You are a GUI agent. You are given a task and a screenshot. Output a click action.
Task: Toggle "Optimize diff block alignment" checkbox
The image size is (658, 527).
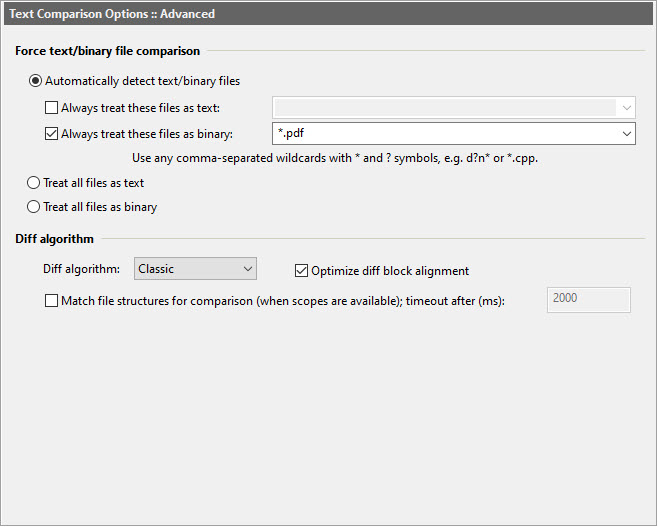point(301,270)
